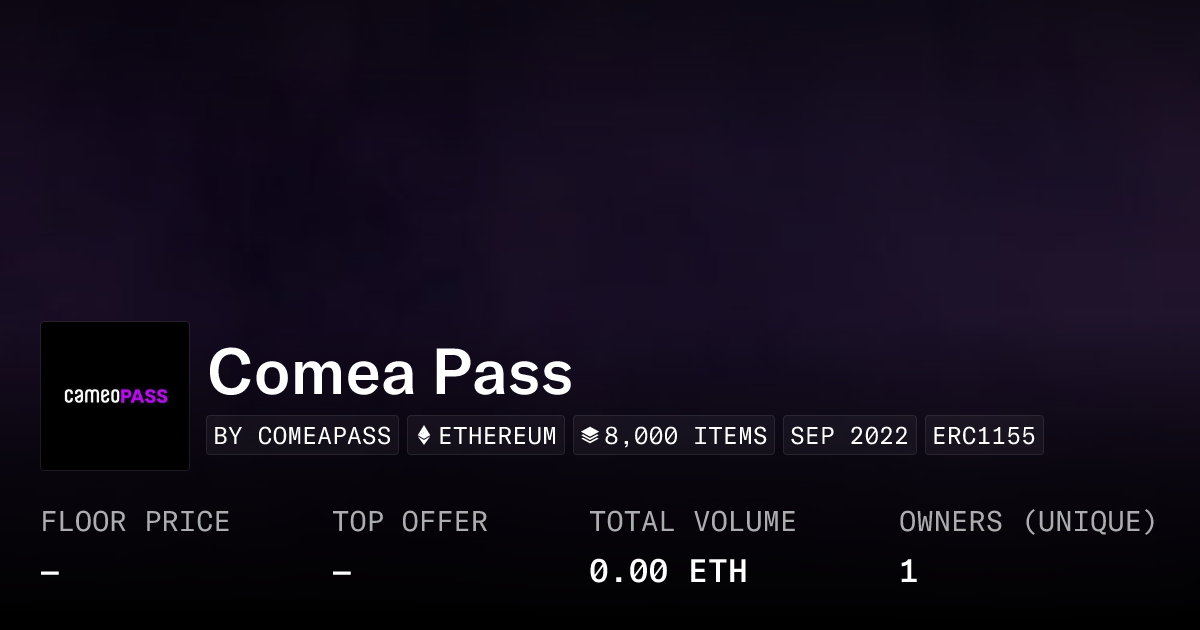The width and height of the screenshot is (1200, 630).
Task: Open the BY COMEAPASS creator link
Action: tap(302, 436)
